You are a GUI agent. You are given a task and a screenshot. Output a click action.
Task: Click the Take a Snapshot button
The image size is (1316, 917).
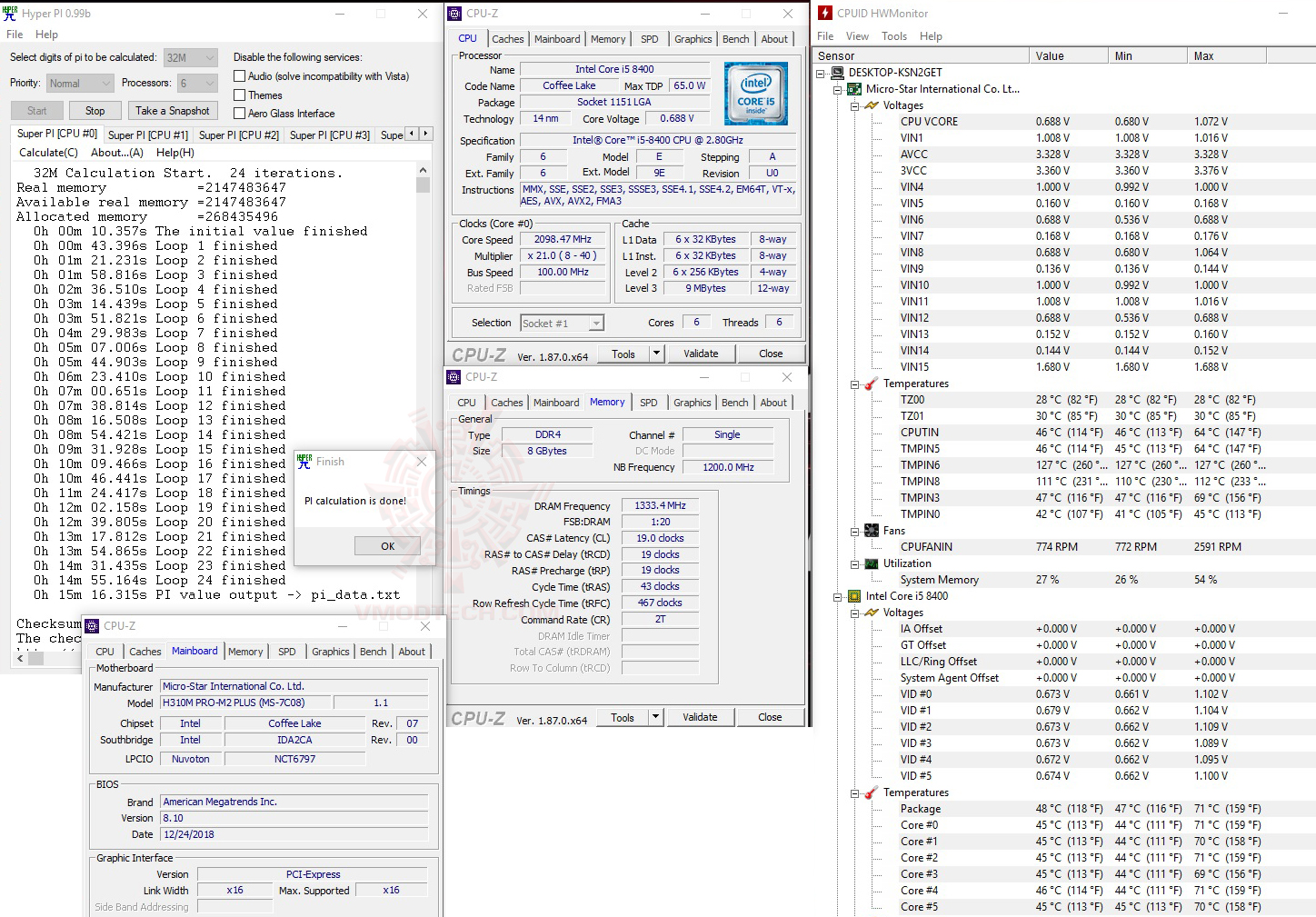tap(173, 111)
